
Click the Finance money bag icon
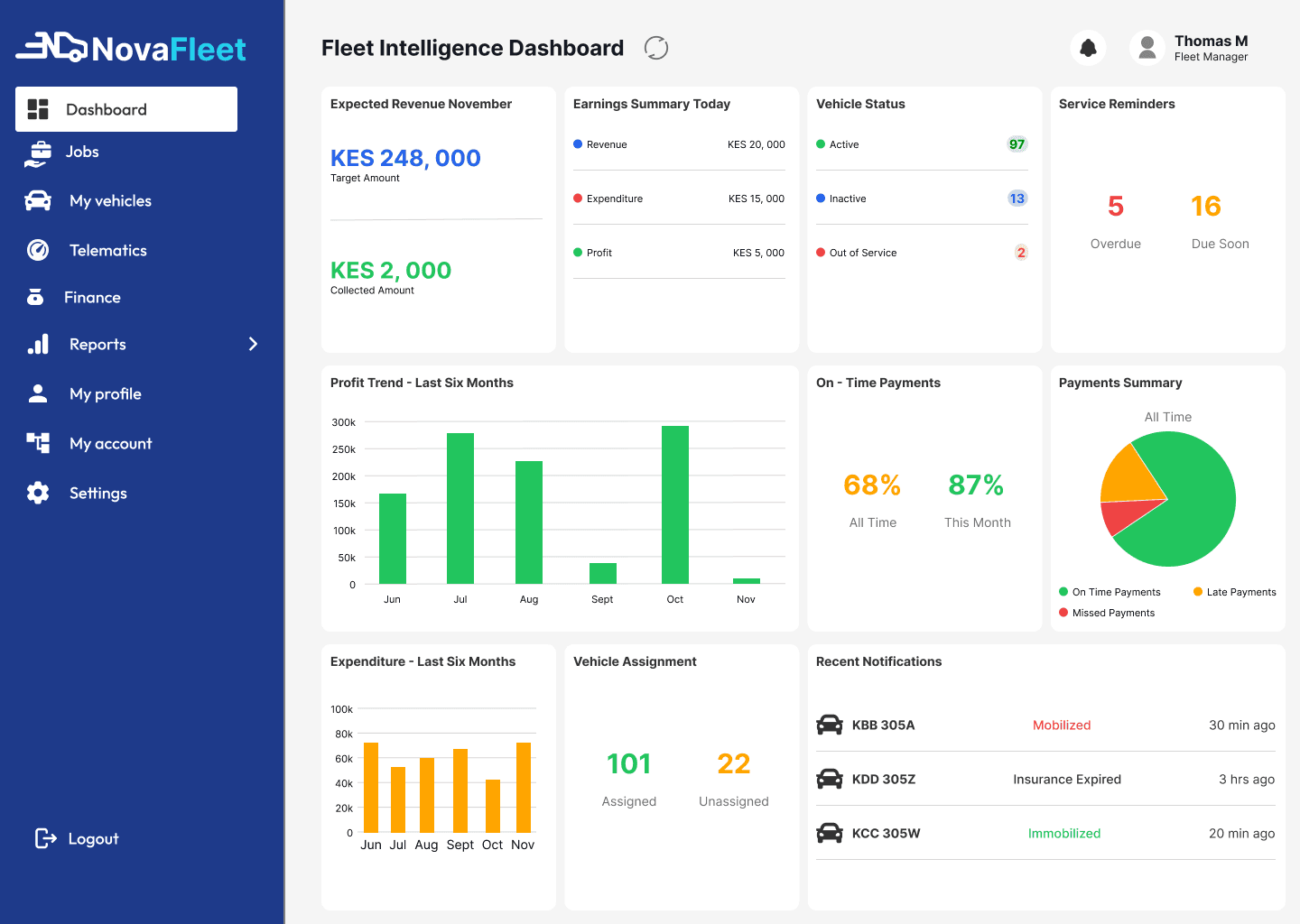[35, 297]
